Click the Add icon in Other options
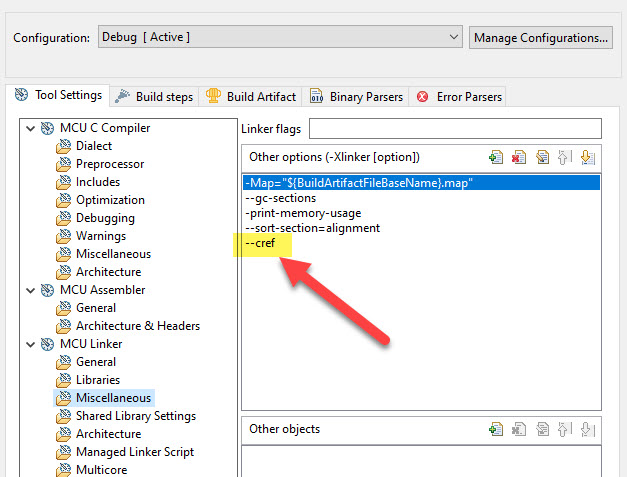This screenshot has width=627, height=477. click(495, 157)
